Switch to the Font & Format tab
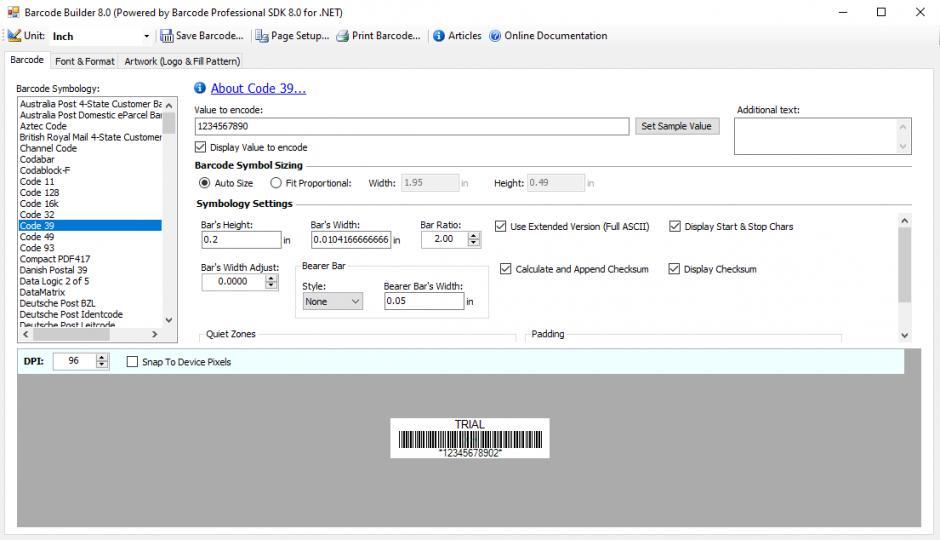940x540 pixels. (85, 61)
